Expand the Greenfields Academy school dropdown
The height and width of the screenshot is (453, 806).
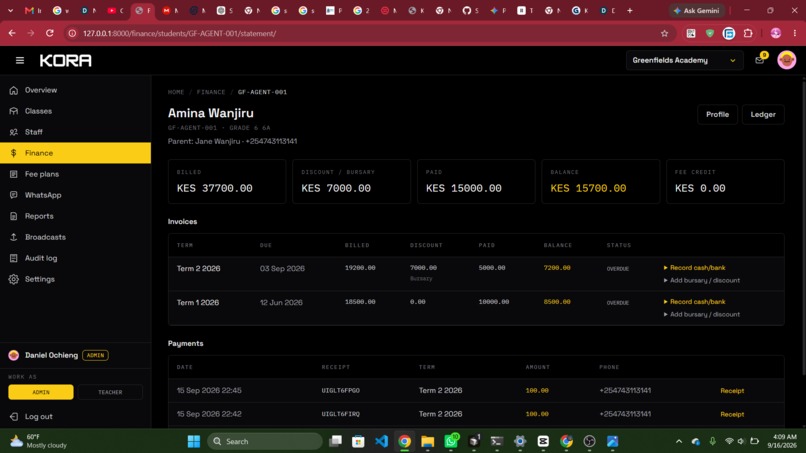point(684,60)
